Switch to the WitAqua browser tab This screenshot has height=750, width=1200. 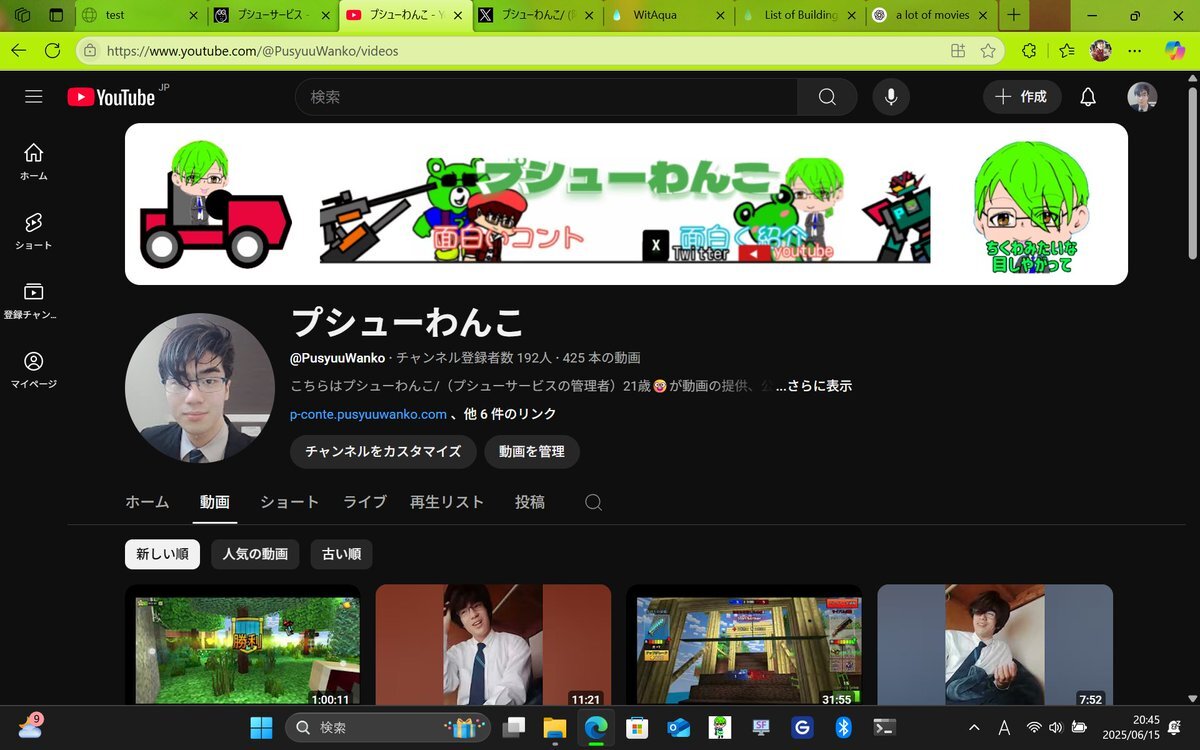[x=668, y=15]
